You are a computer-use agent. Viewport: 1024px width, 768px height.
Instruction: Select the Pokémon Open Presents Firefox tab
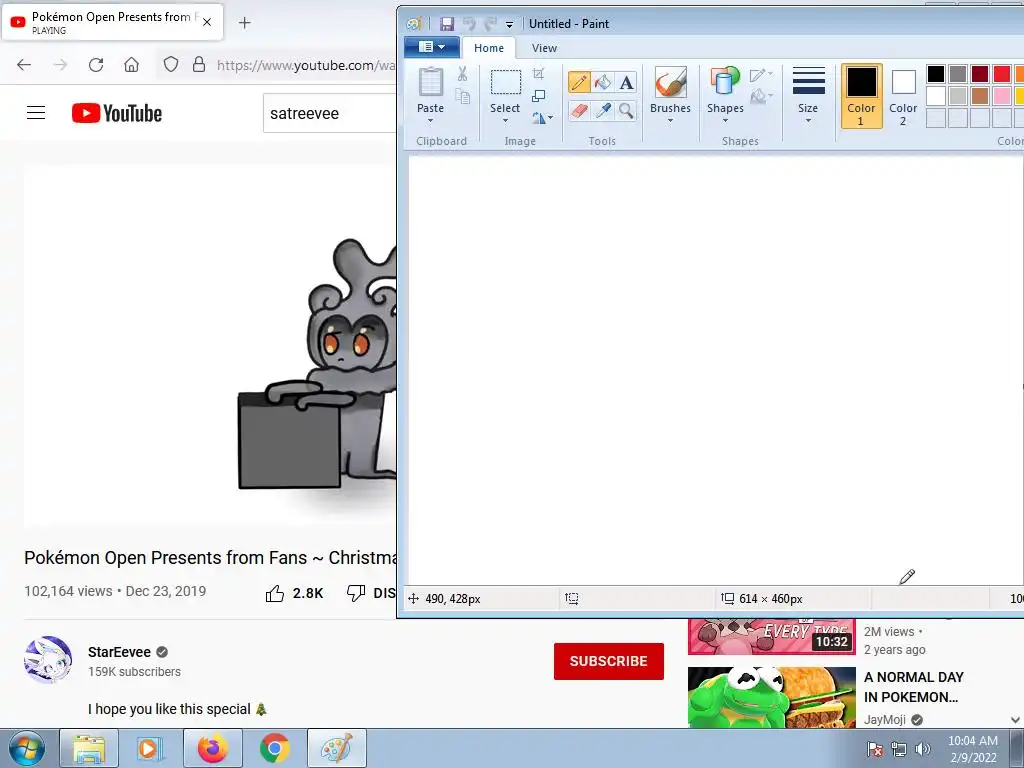pyautogui.click(x=112, y=22)
